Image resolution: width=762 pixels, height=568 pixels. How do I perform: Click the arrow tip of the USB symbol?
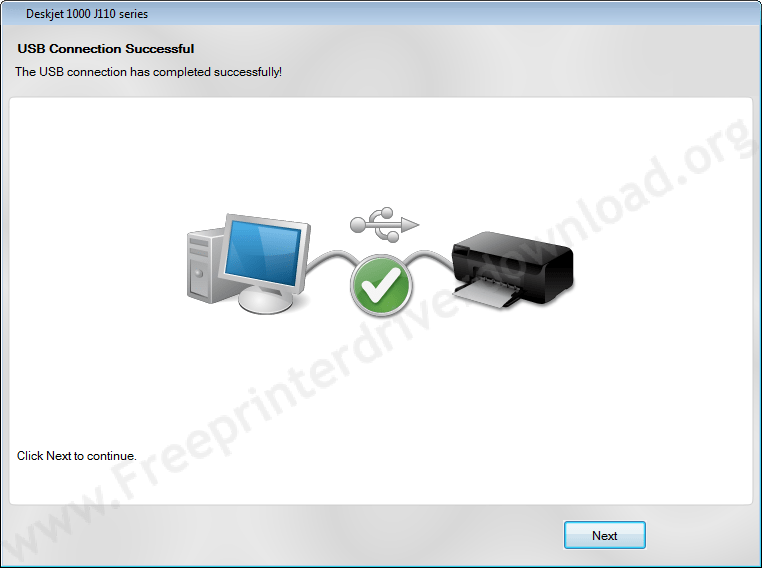(410, 225)
